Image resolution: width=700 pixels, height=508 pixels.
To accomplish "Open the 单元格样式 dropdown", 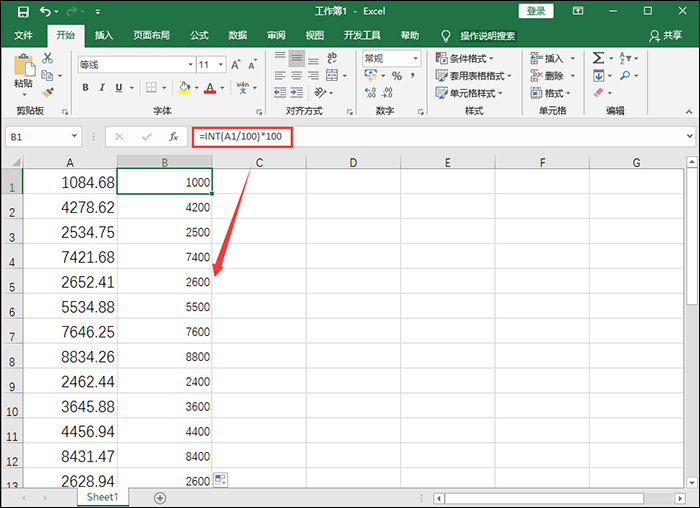I will pos(469,92).
